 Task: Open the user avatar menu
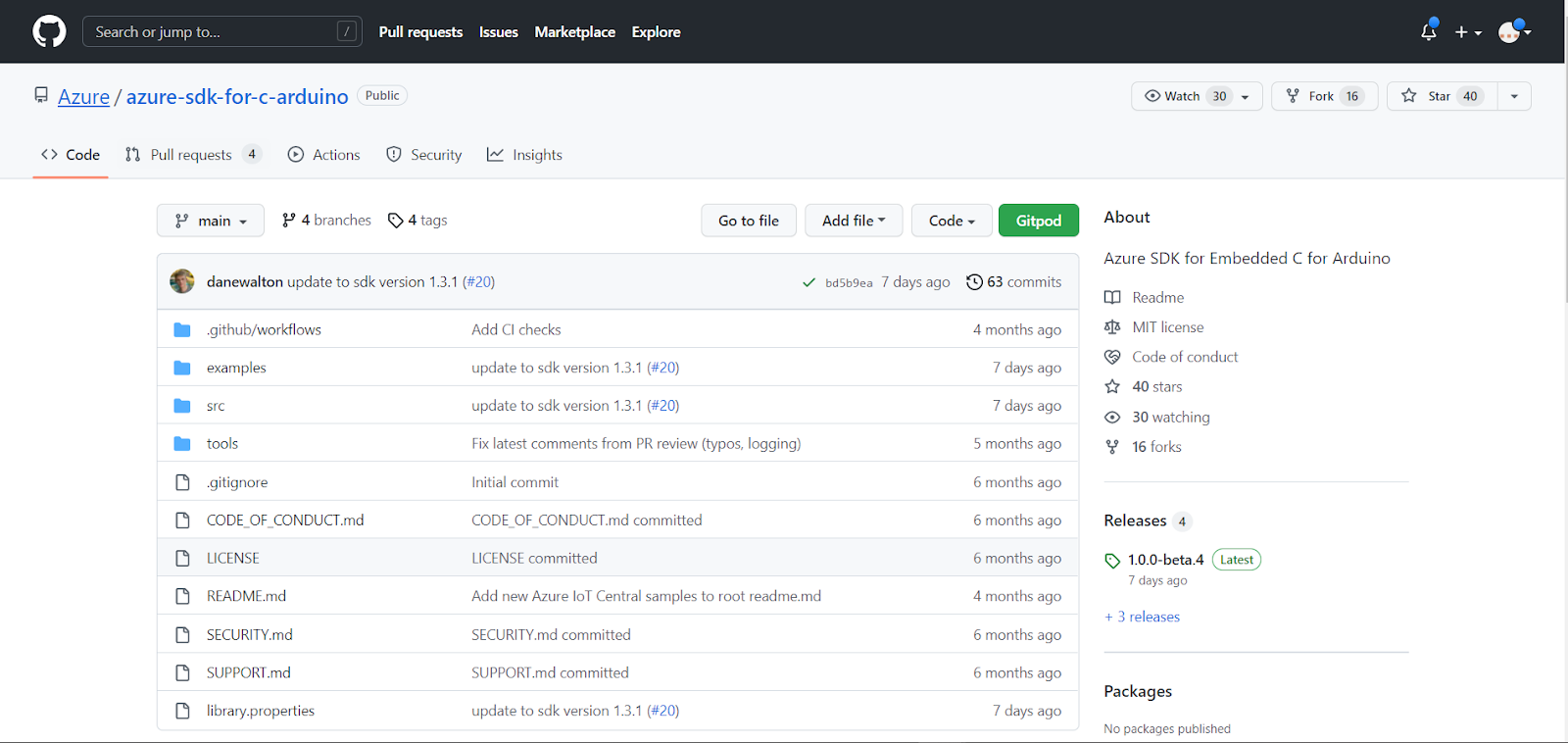pos(1514,32)
